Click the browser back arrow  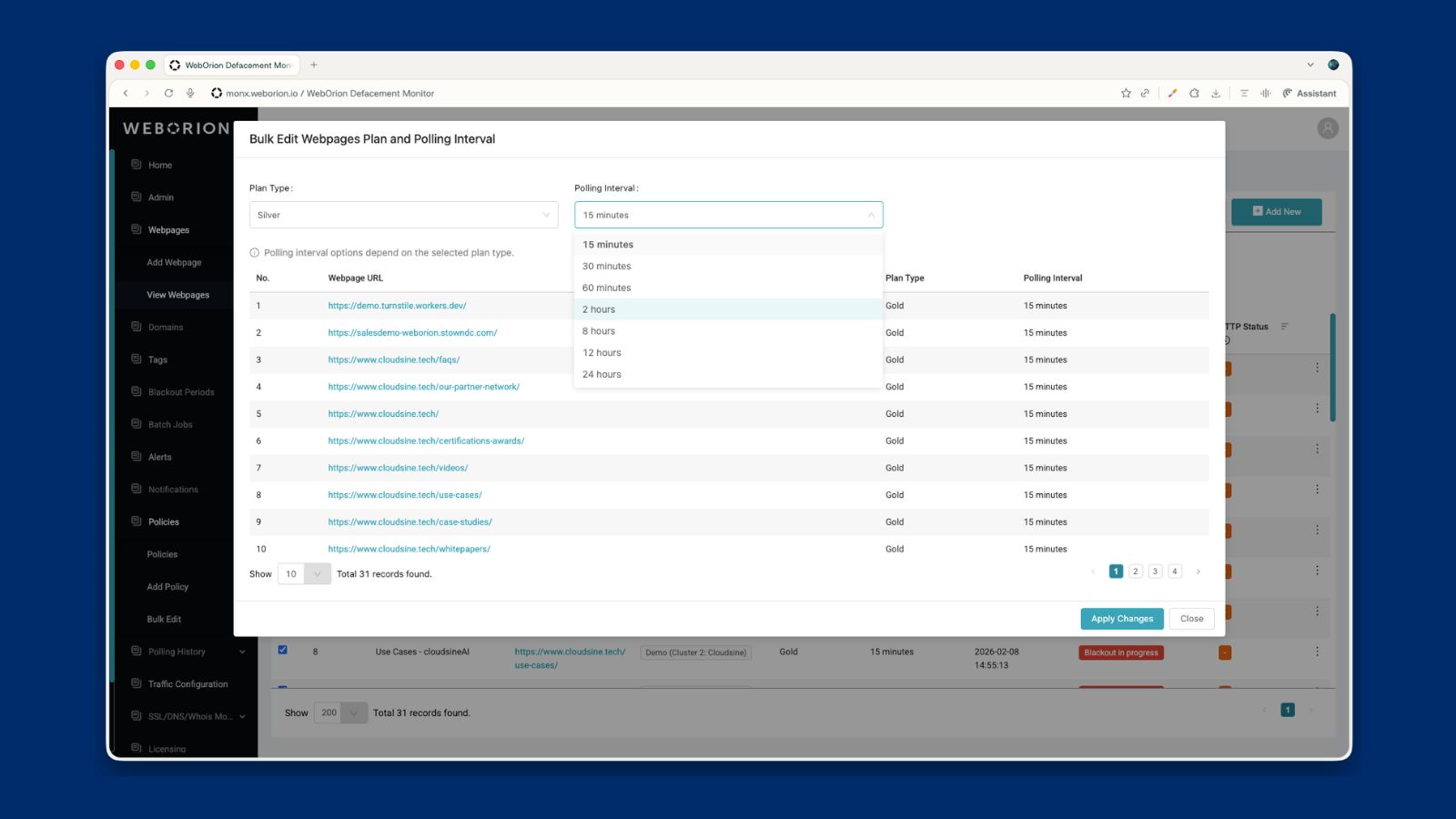126,93
